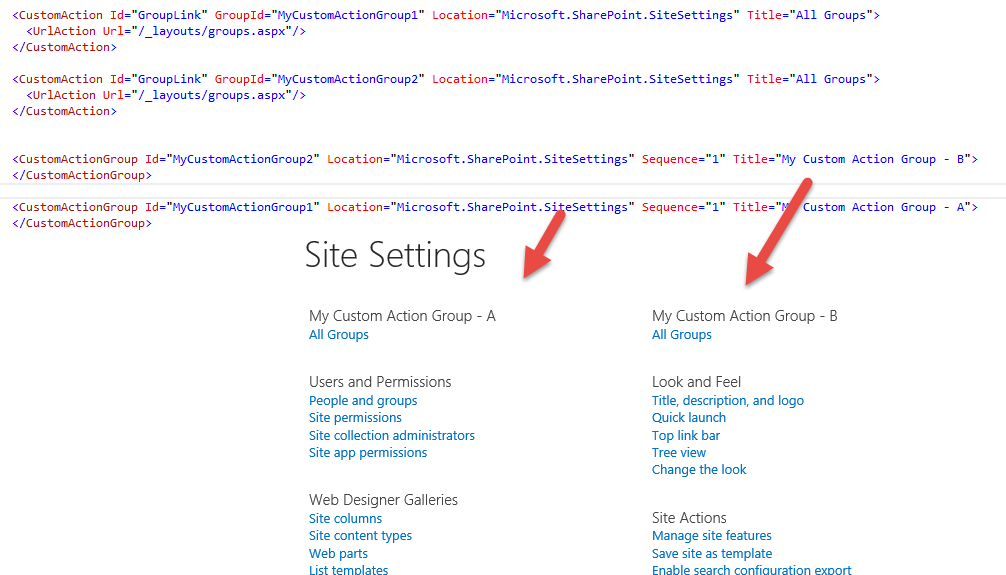Screen dimensions: 1006x575
Task: Click closing CustomActionGroup tag after Group - B
Action: (x=82, y=175)
